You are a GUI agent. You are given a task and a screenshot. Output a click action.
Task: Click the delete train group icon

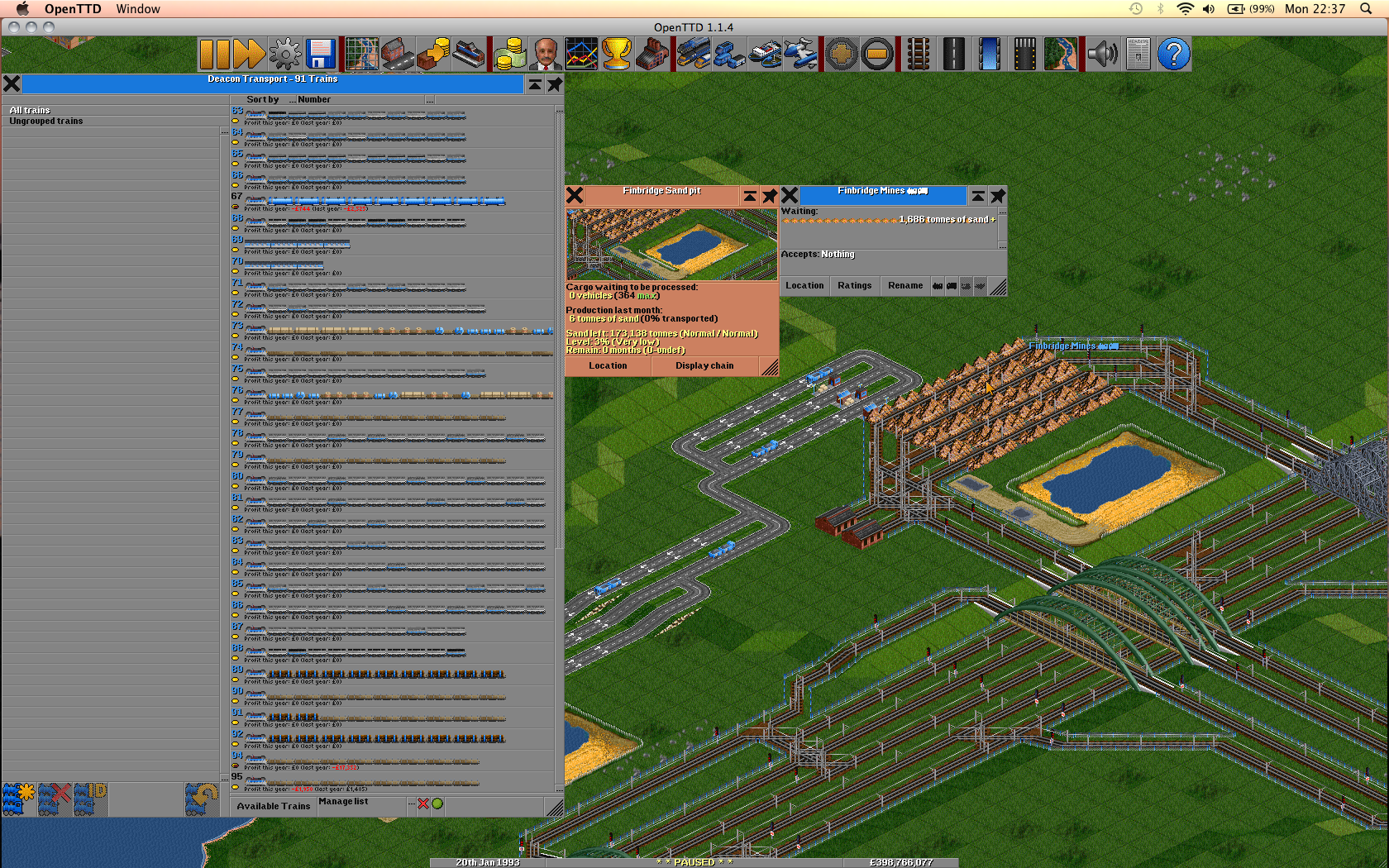(55, 799)
